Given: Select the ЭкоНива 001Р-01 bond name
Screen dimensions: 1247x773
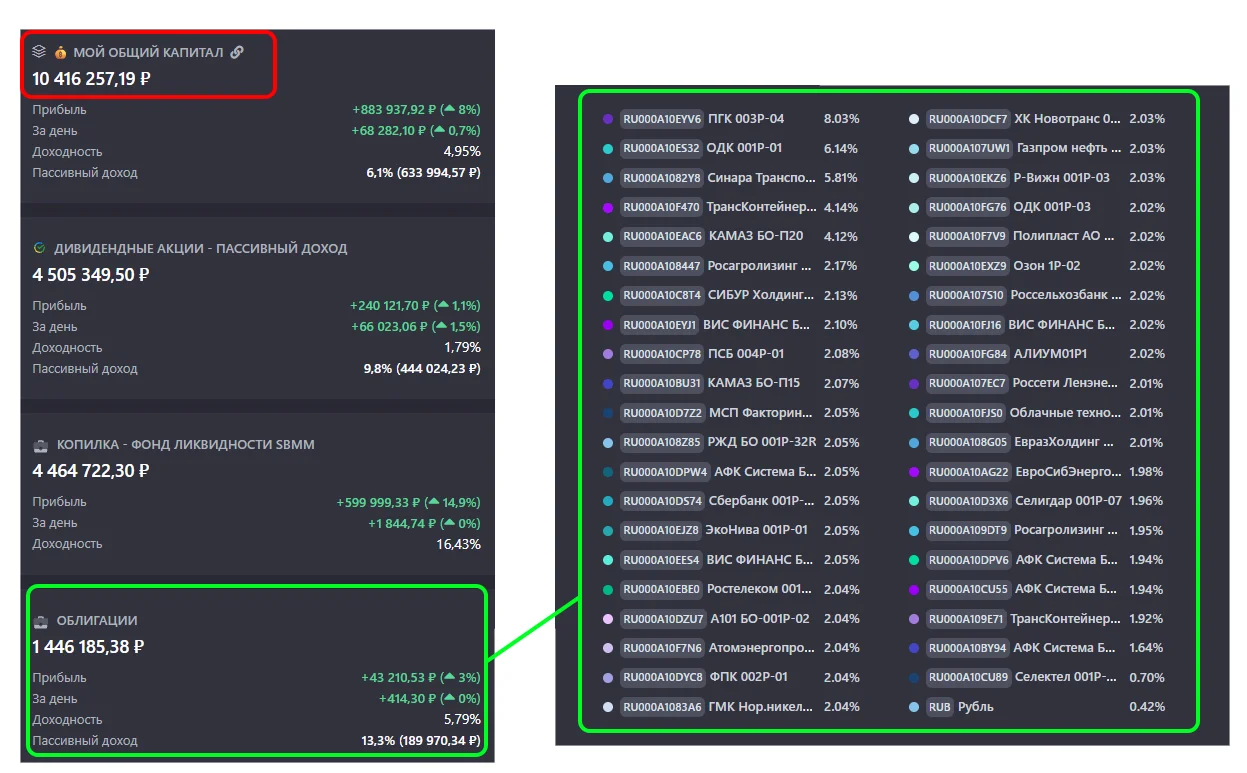Looking at the screenshot, I should coord(757,530).
